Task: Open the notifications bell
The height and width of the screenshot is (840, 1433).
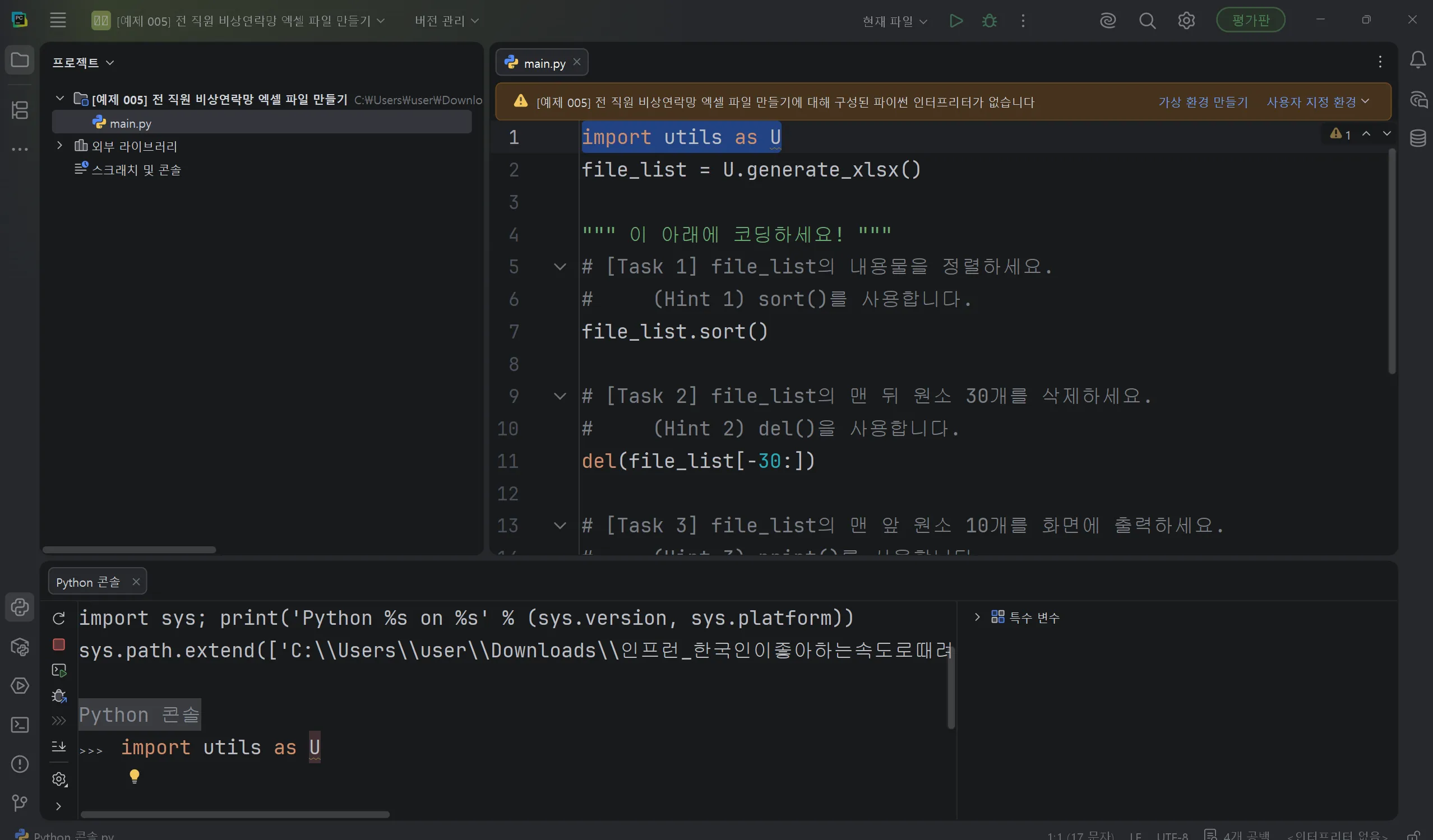Action: [x=1418, y=59]
